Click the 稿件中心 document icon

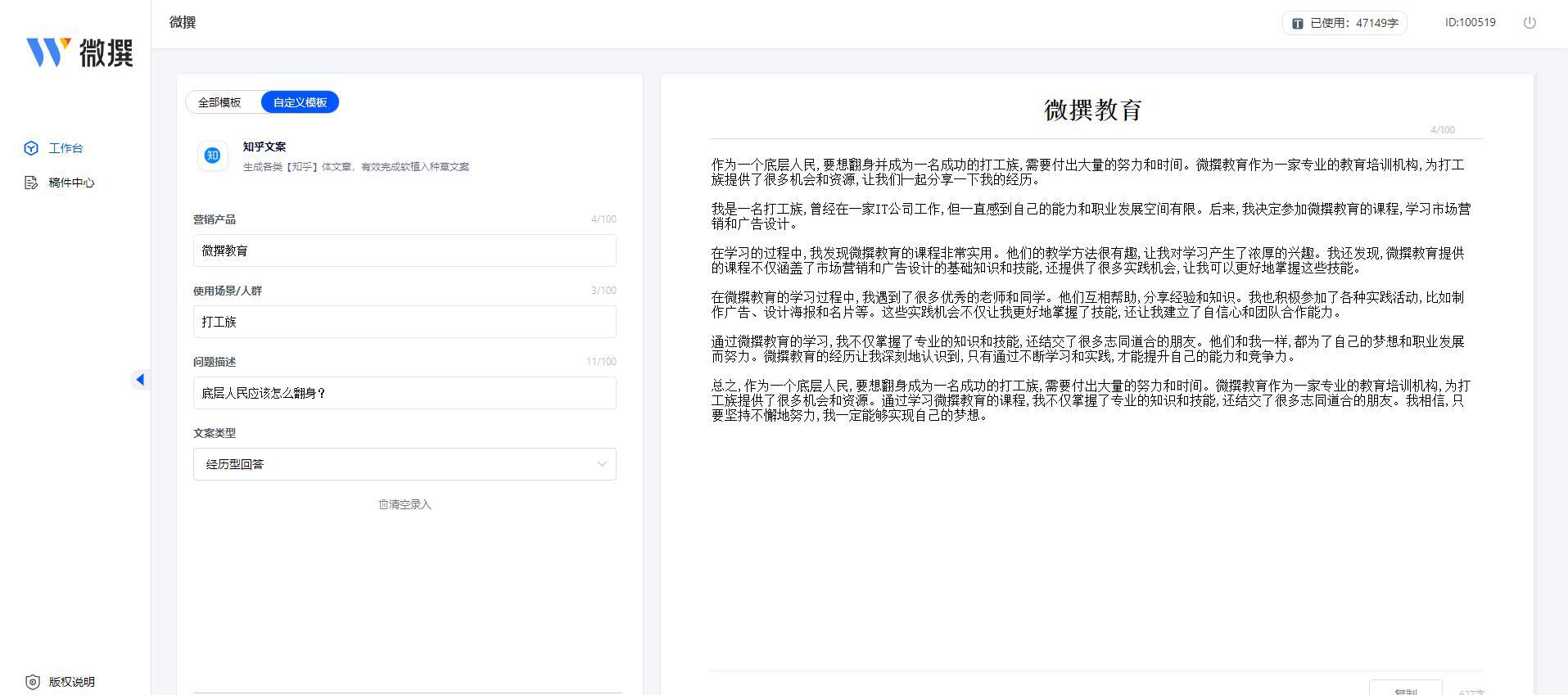pos(31,183)
